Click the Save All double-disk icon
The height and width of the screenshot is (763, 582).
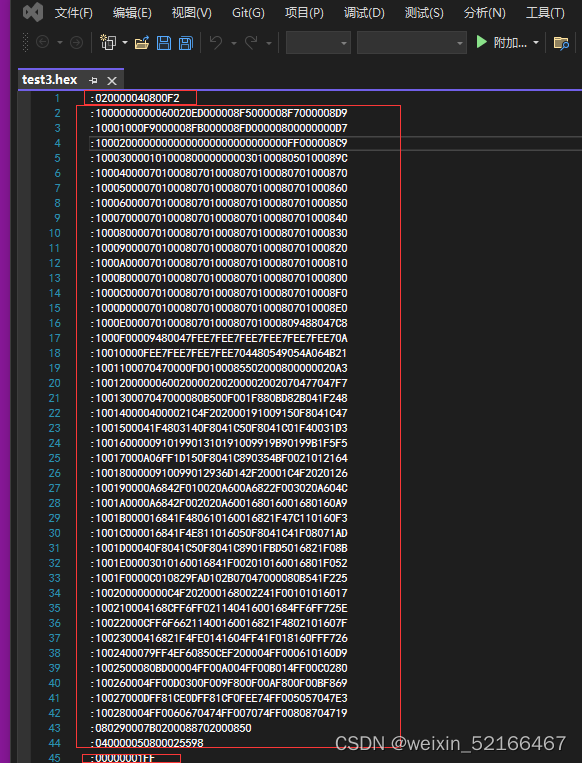tap(185, 43)
